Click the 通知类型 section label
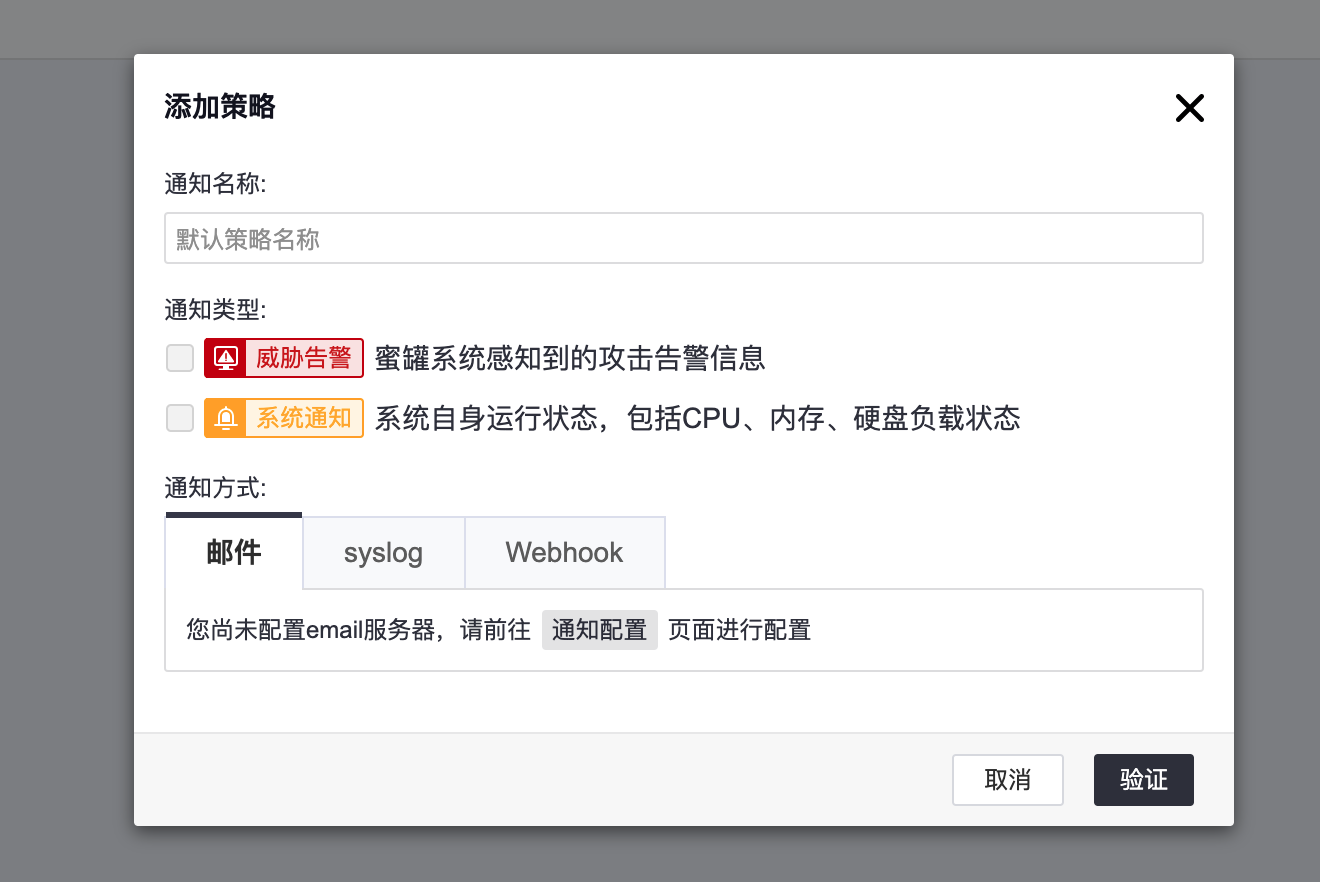This screenshot has width=1320, height=882. 215,310
